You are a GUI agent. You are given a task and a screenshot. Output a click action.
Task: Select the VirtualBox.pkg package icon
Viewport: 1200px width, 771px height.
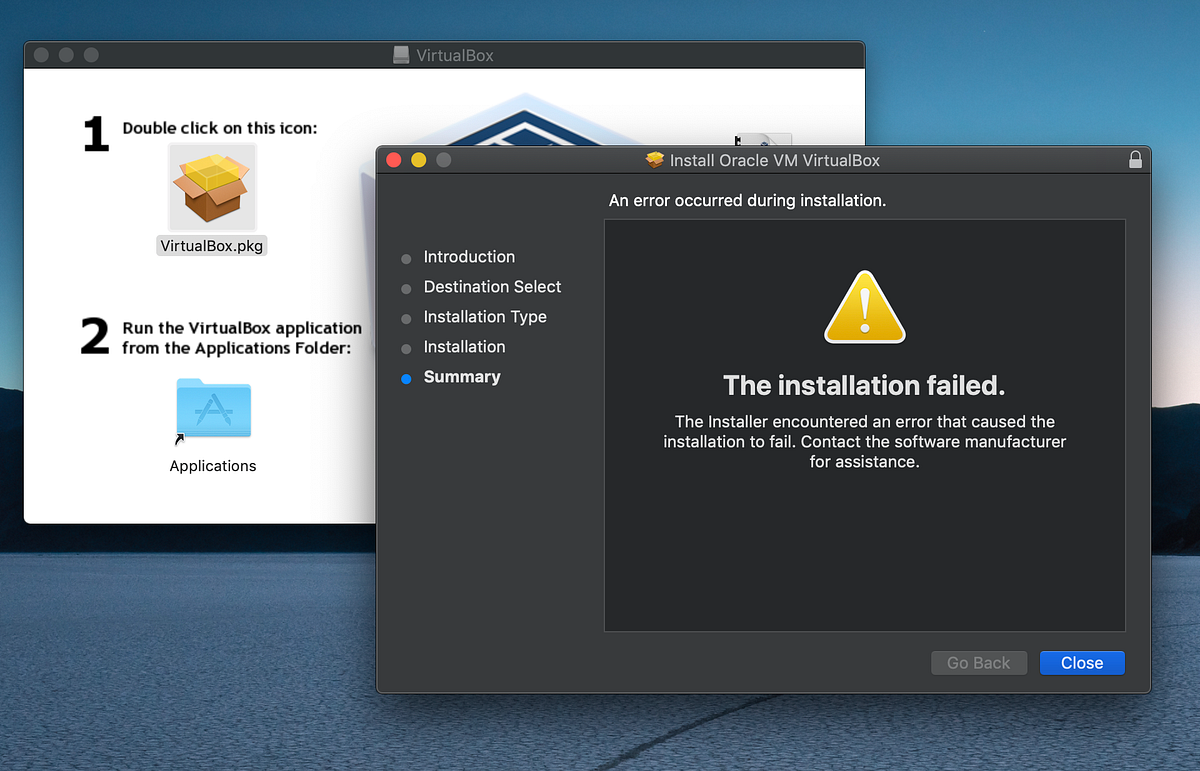[x=211, y=186]
